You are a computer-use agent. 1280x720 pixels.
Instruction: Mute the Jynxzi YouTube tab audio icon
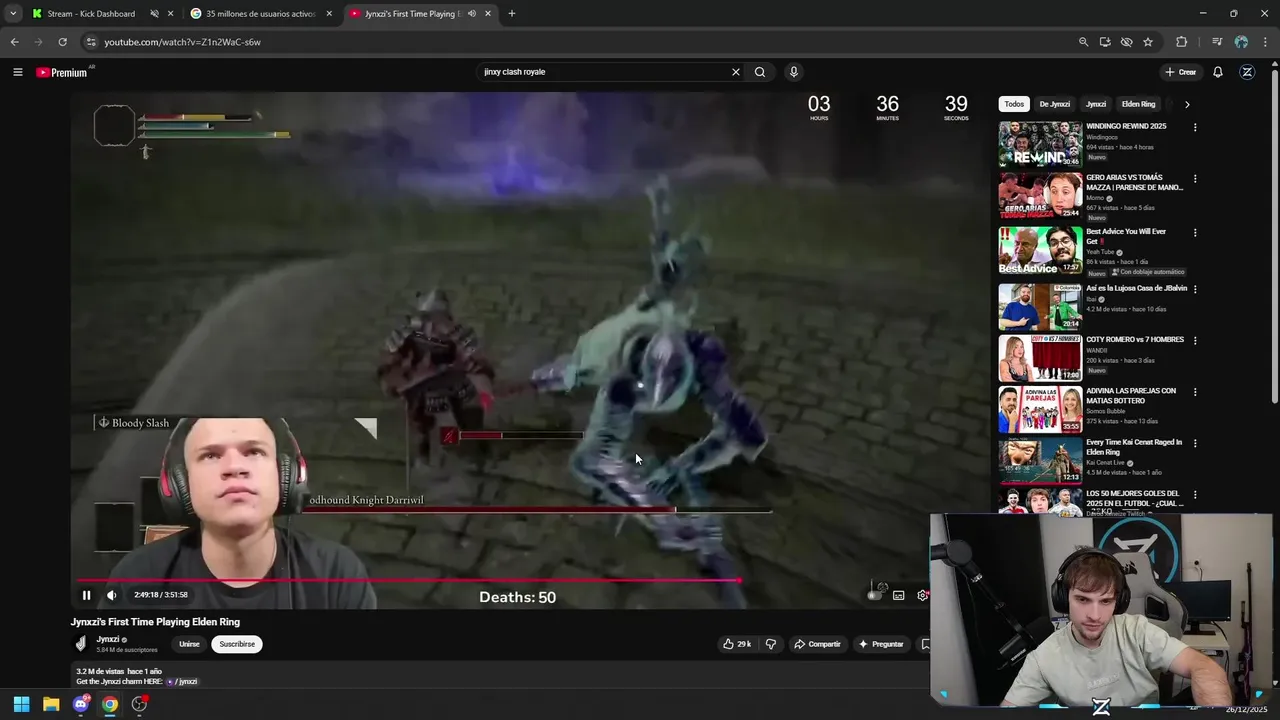coord(472,14)
